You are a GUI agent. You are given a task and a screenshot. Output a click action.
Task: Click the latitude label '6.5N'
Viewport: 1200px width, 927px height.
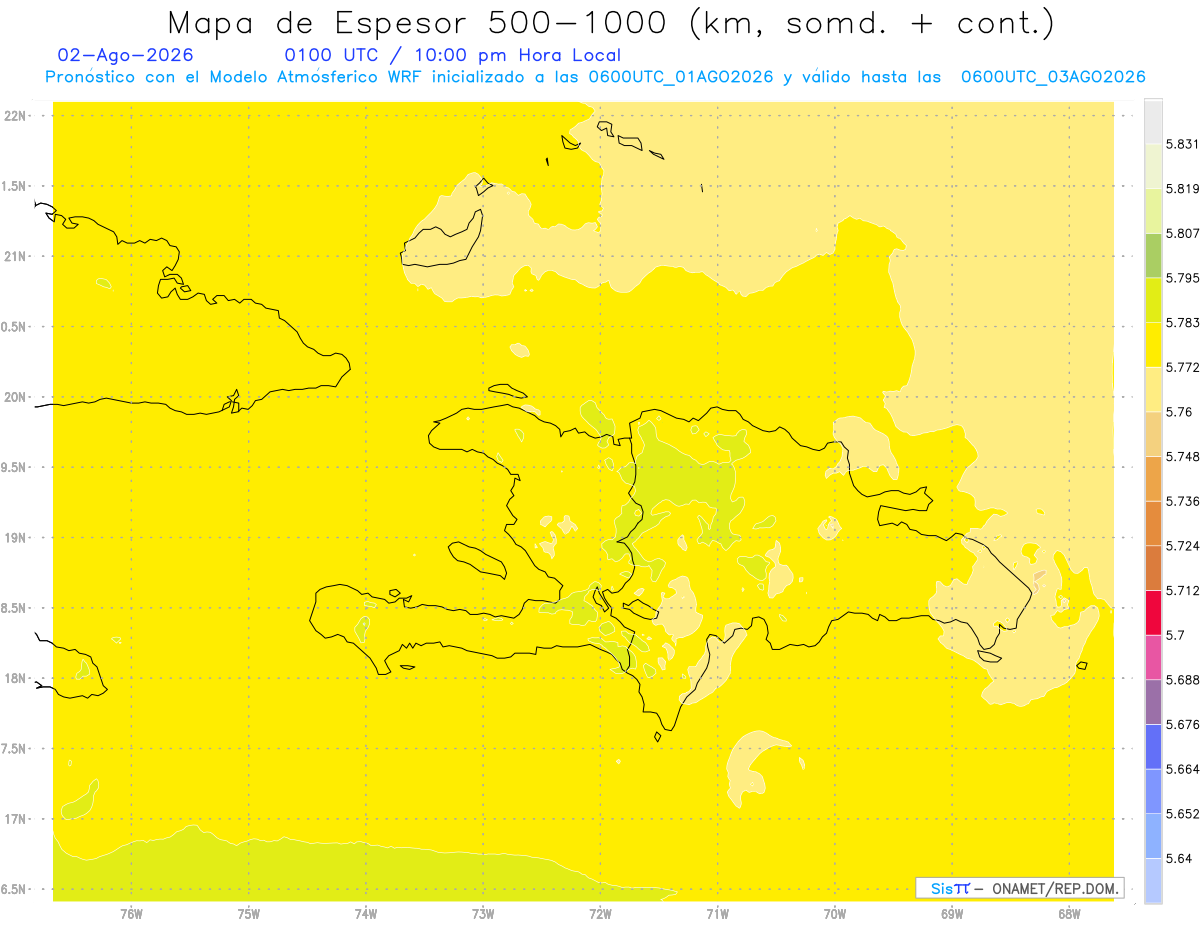tap(14, 889)
